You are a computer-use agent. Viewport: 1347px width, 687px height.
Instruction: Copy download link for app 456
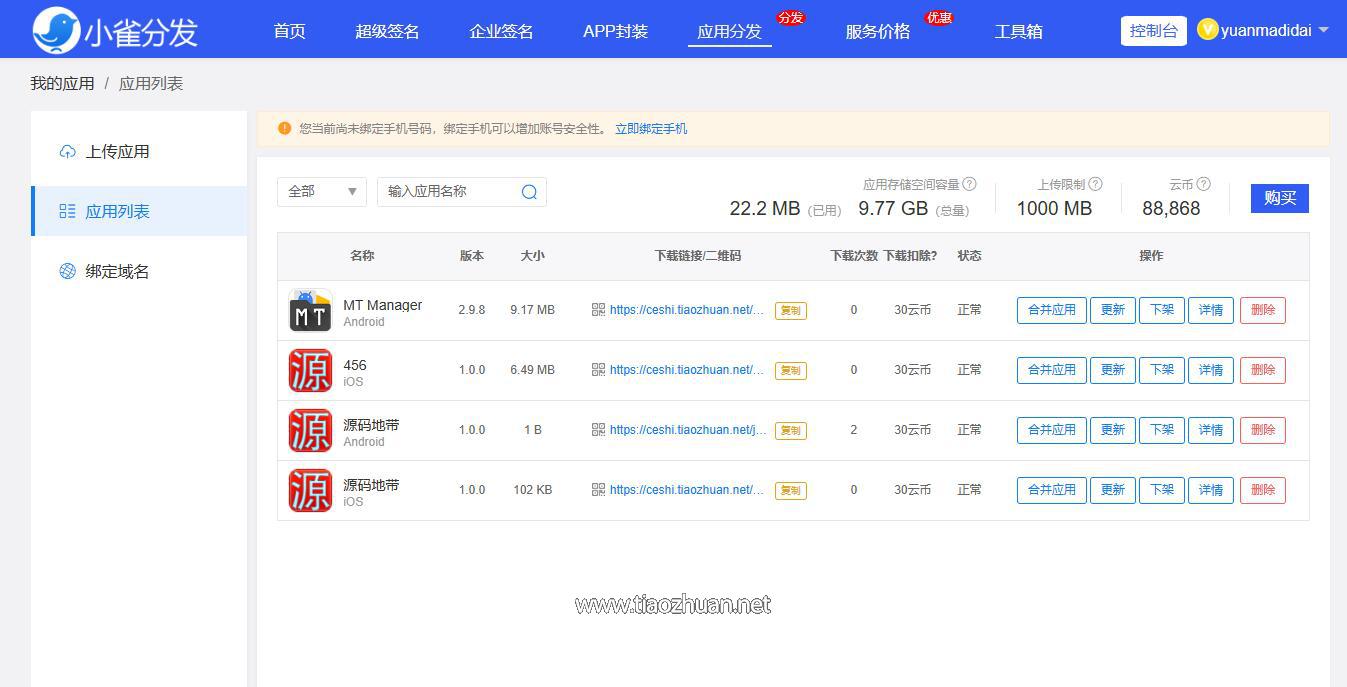coord(790,370)
